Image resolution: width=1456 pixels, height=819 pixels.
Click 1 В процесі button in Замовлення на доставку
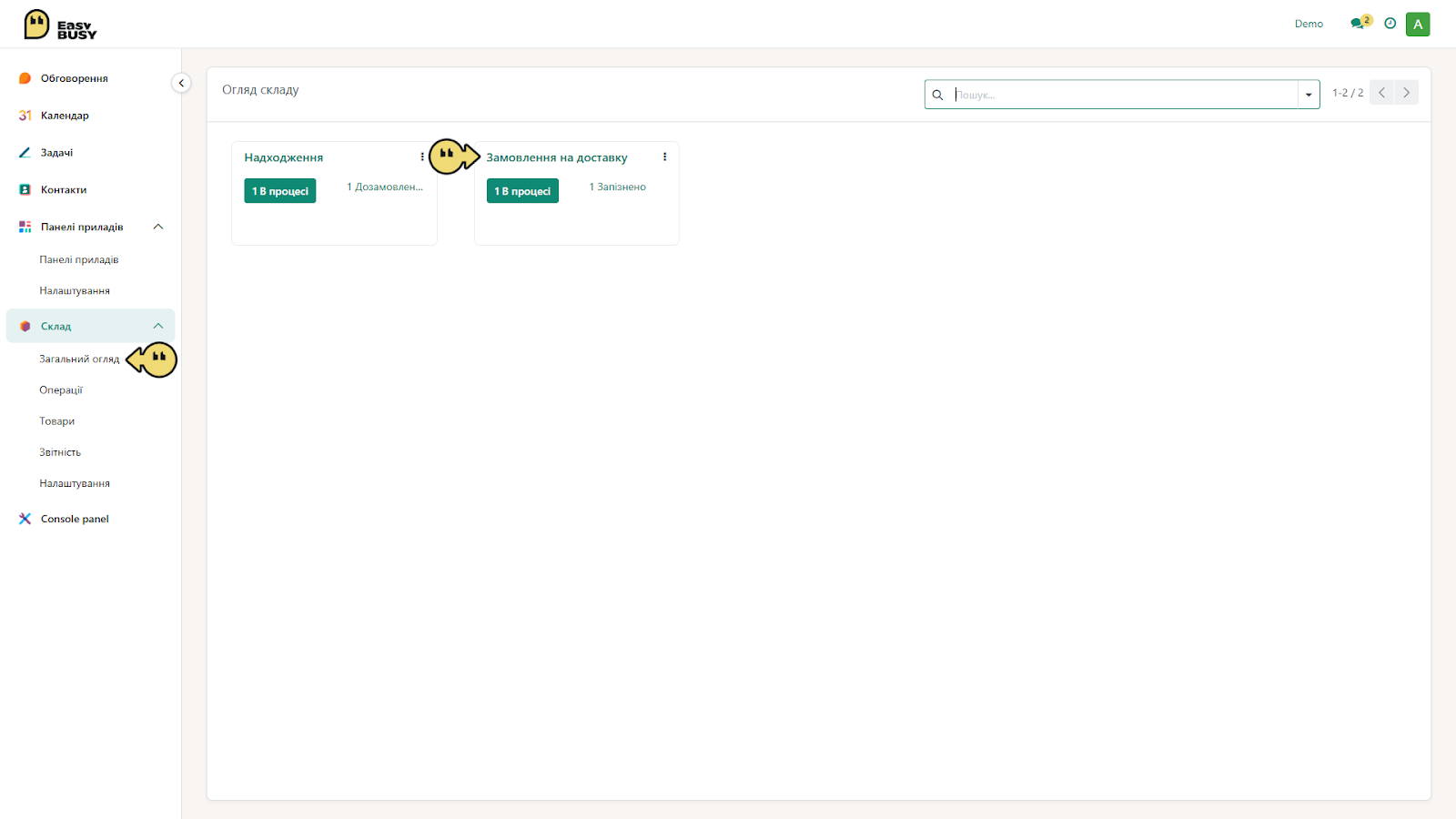coord(522,190)
